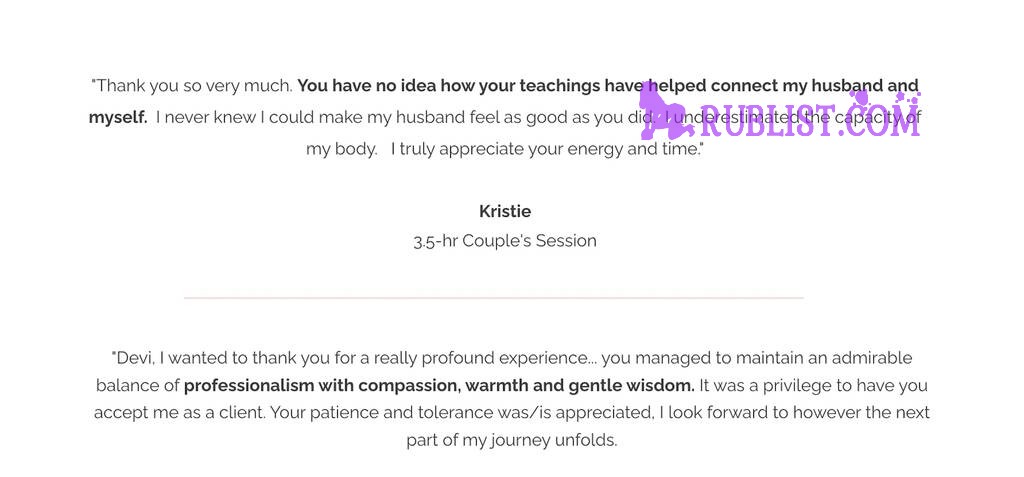Click the name Kristie
The width and height of the screenshot is (1024, 477).
pos(505,211)
